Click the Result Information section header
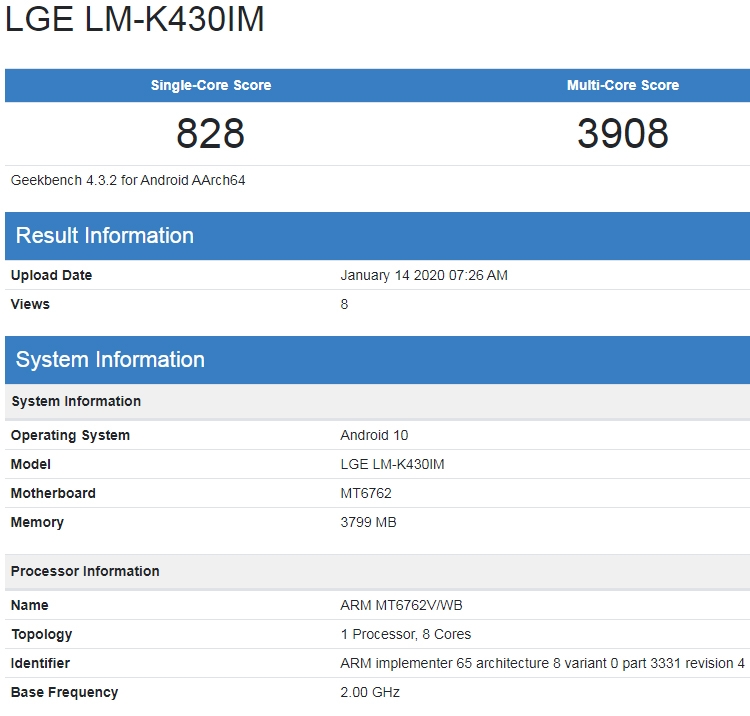750x716 pixels. point(377,236)
